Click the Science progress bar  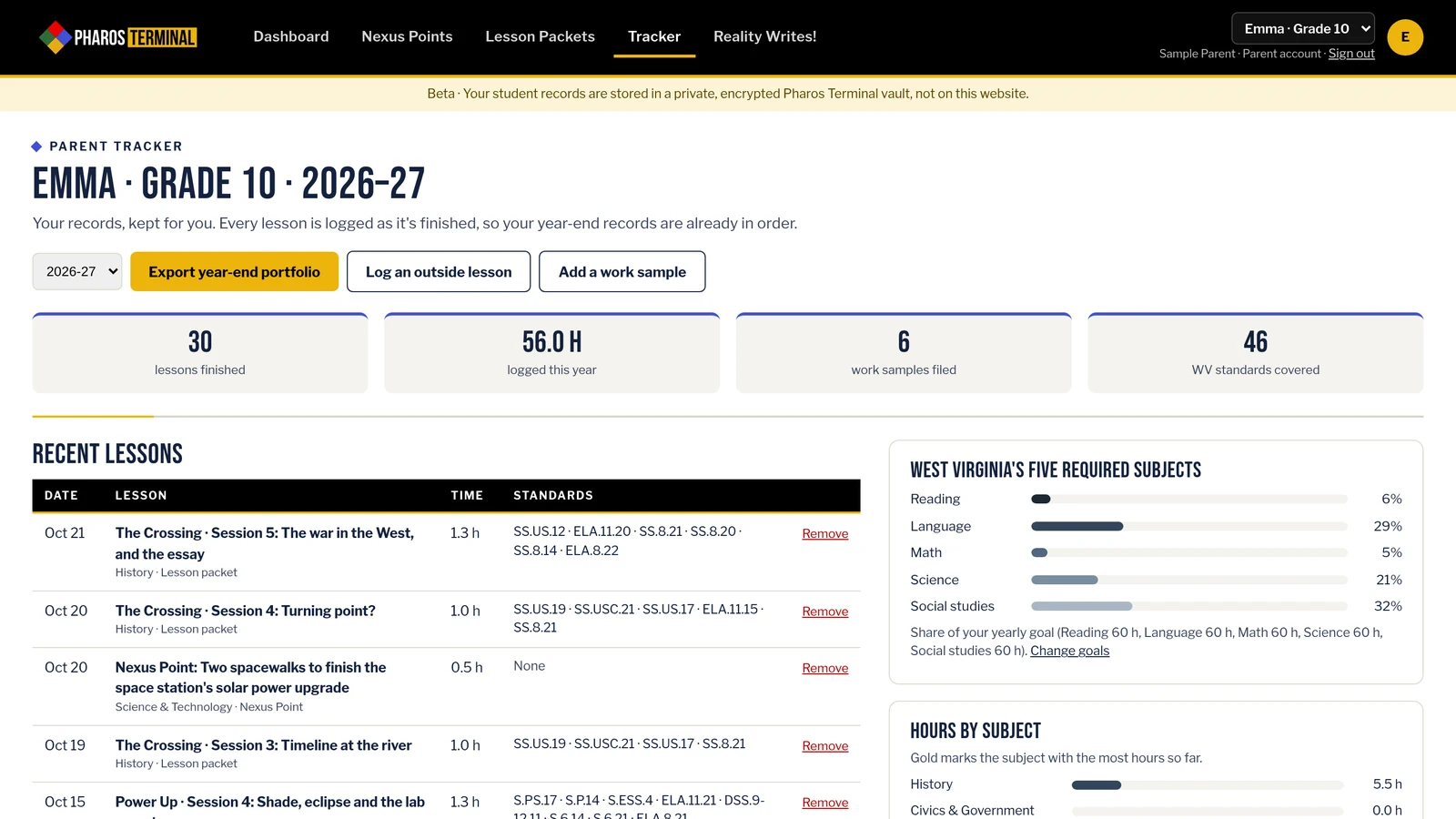1188,580
